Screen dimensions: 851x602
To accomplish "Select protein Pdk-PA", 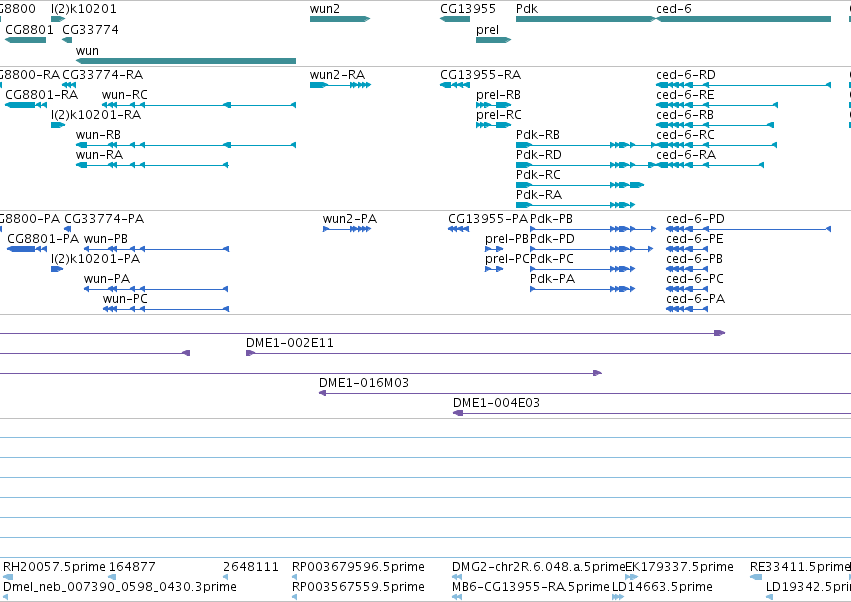I will [x=552, y=279].
